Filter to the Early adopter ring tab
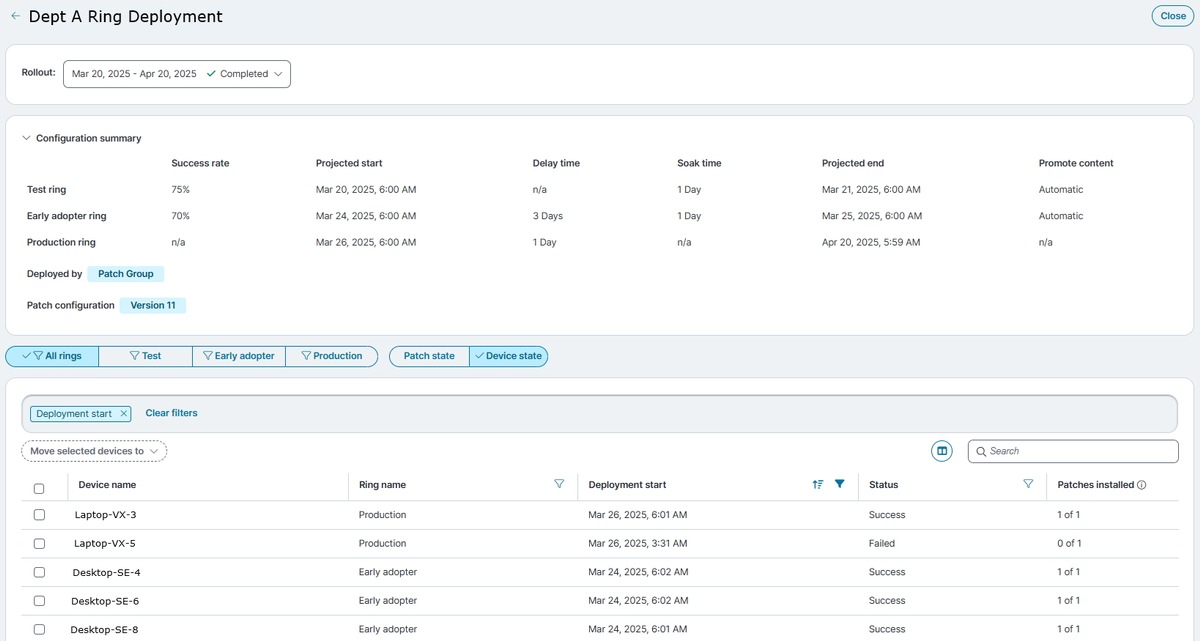Image resolution: width=1200 pixels, height=641 pixels. coord(238,356)
